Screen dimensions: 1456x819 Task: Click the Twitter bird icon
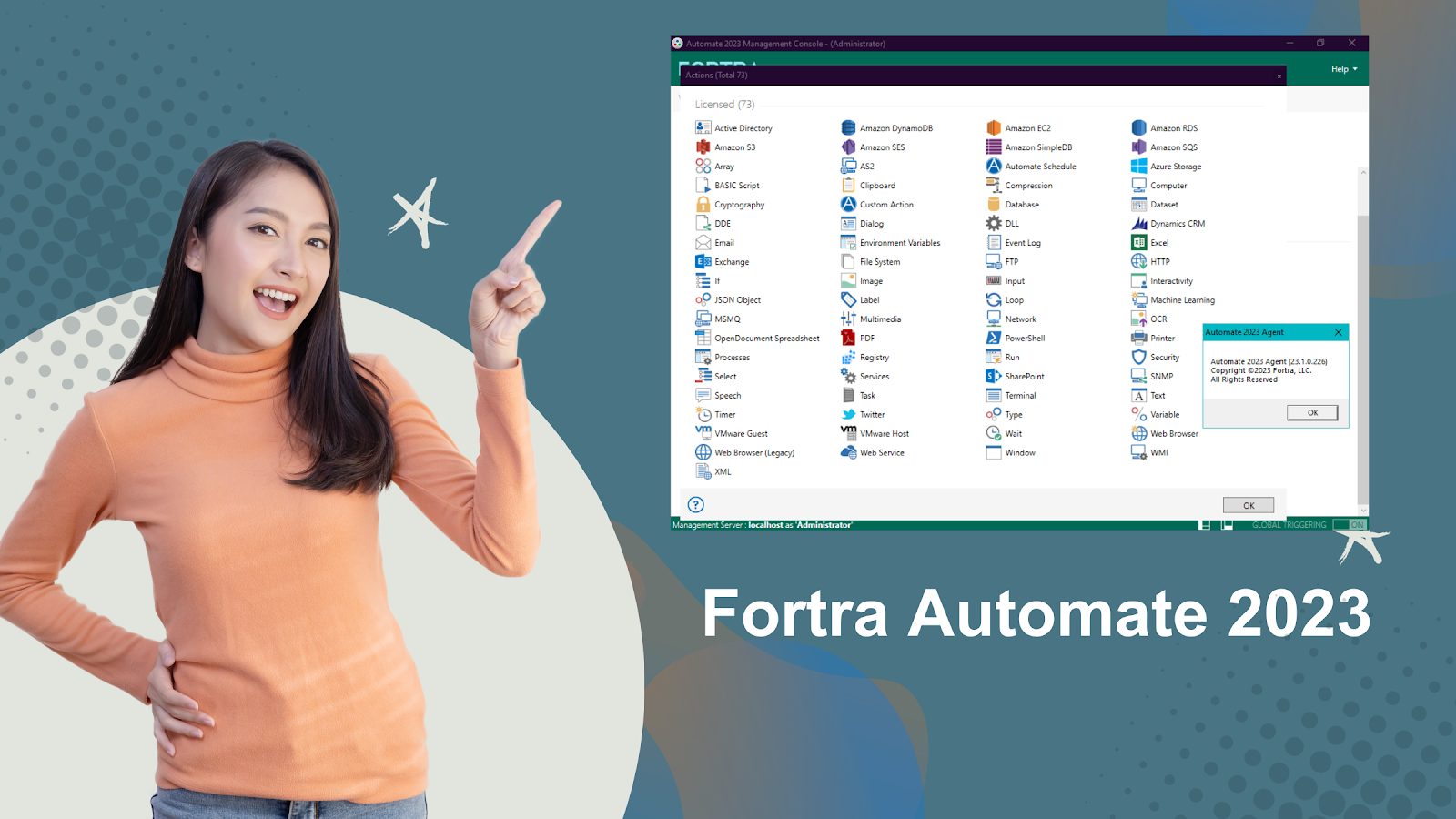[x=848, y=414]
